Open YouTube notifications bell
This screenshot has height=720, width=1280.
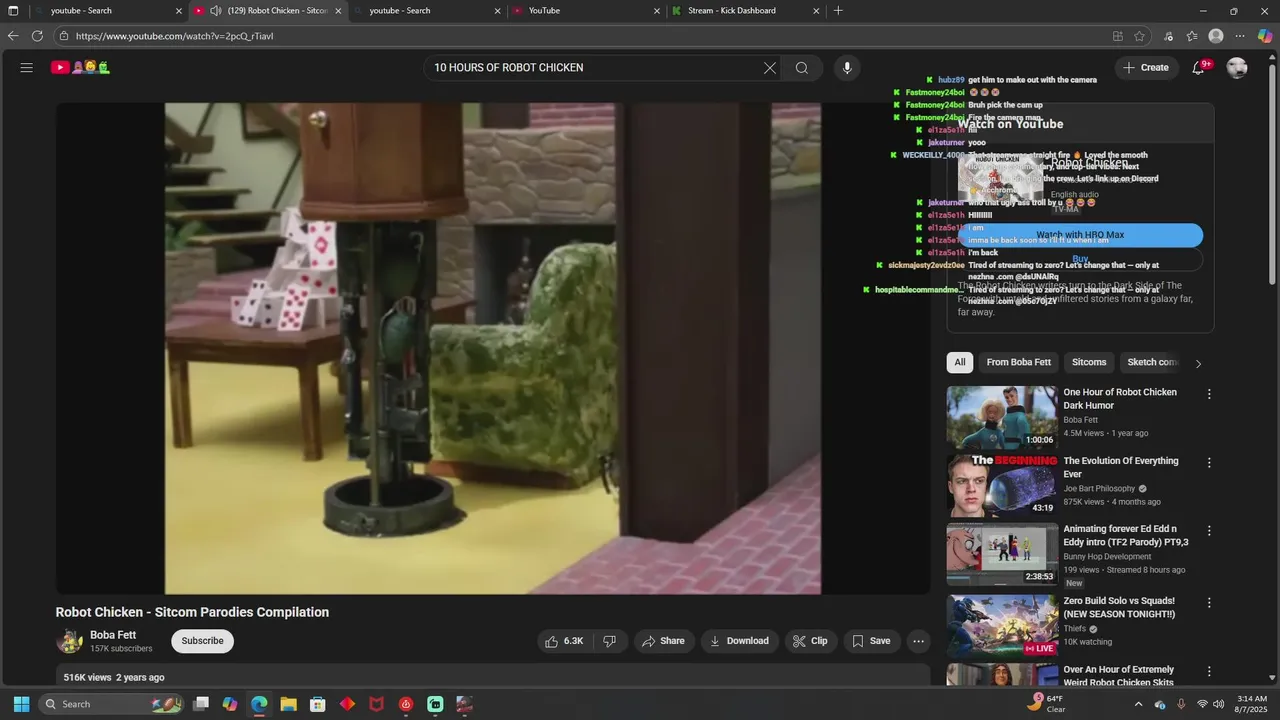pos(1198,68)
